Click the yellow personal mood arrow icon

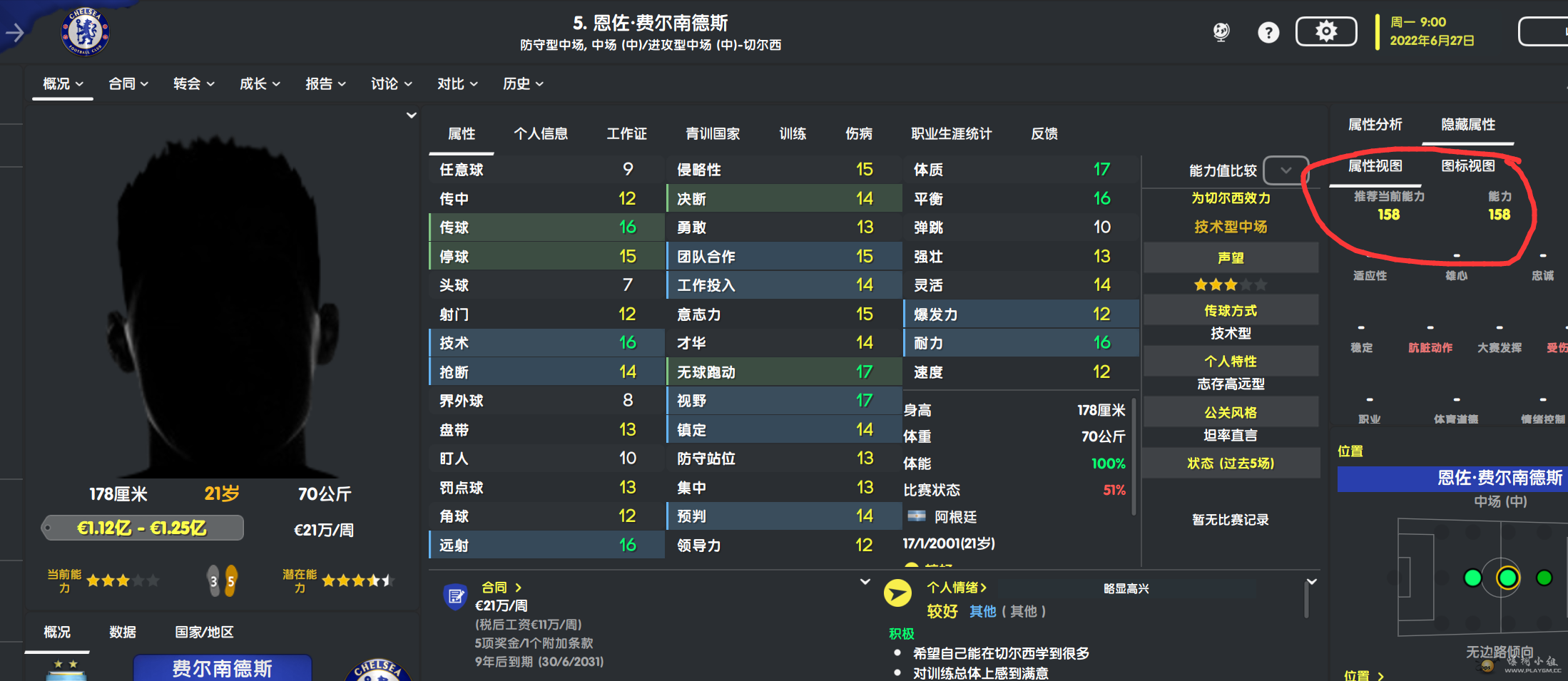coord(897,593)
